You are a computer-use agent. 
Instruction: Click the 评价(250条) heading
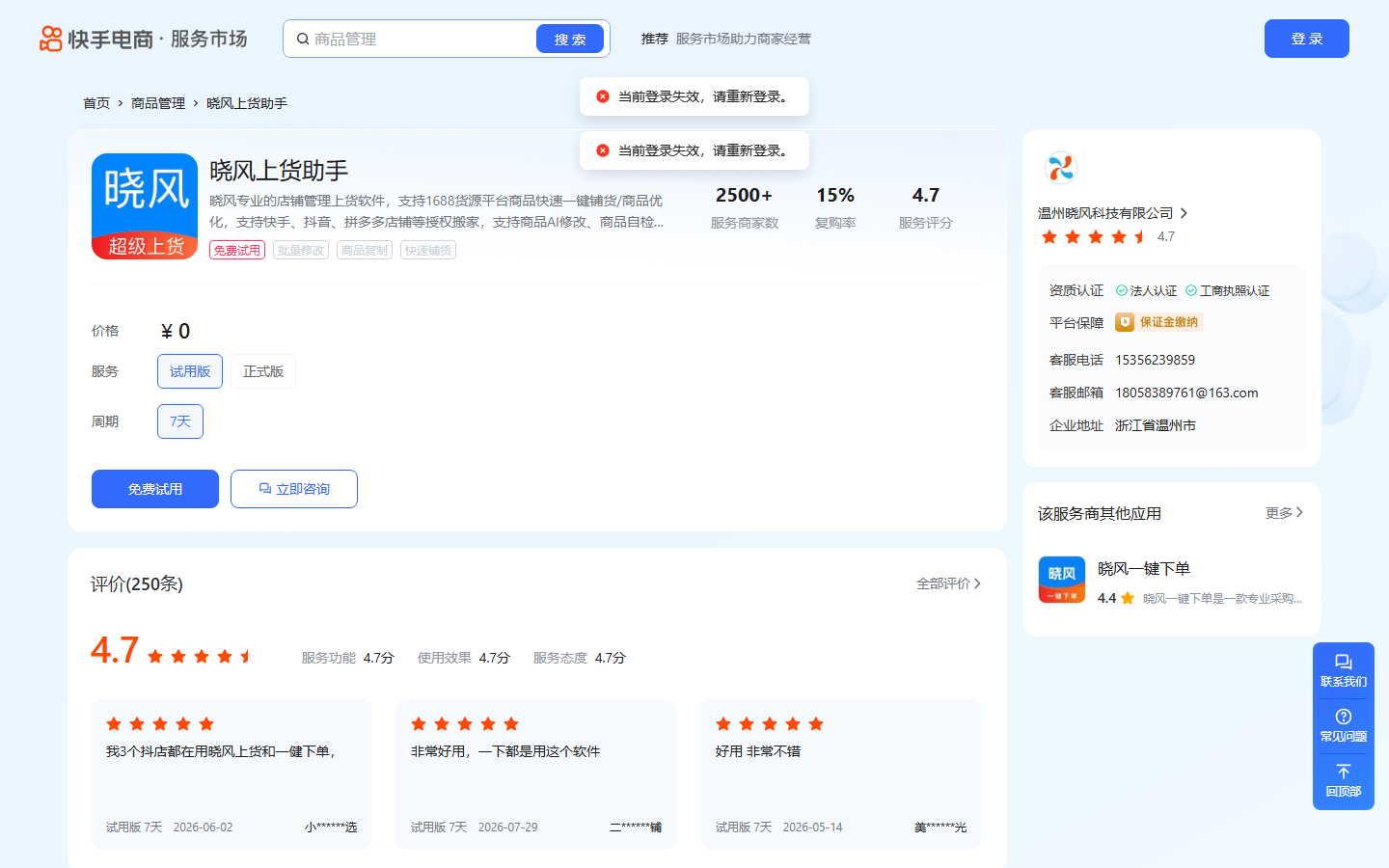pyautogui.click(x=137, y=583)
